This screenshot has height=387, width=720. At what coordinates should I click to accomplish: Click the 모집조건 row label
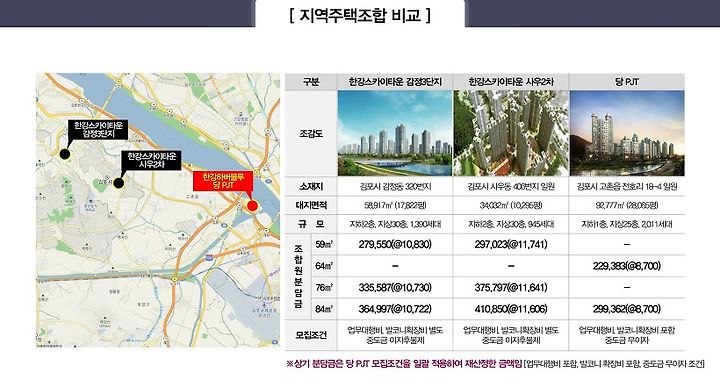click(311, 335)
